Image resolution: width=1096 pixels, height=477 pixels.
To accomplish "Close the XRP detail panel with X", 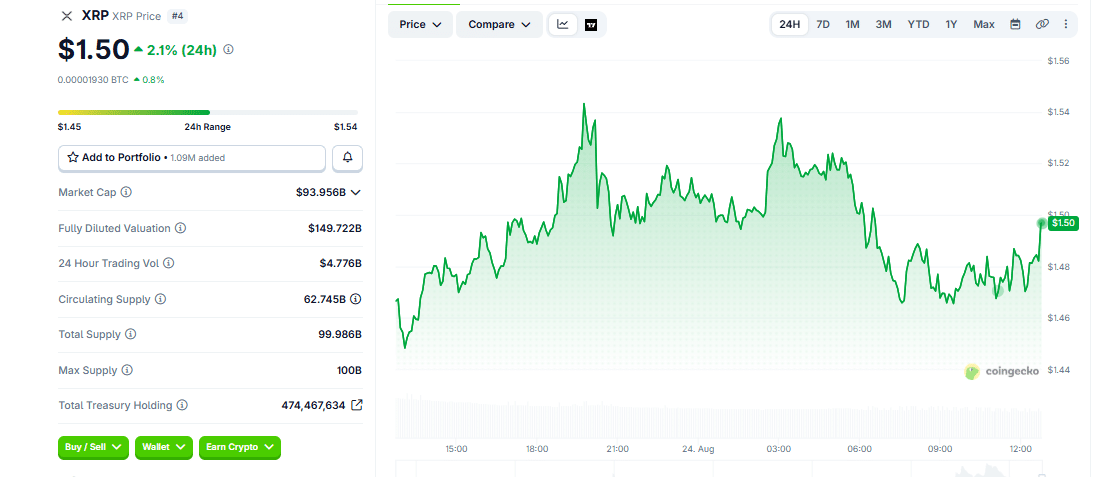I will tap(66, 16).
